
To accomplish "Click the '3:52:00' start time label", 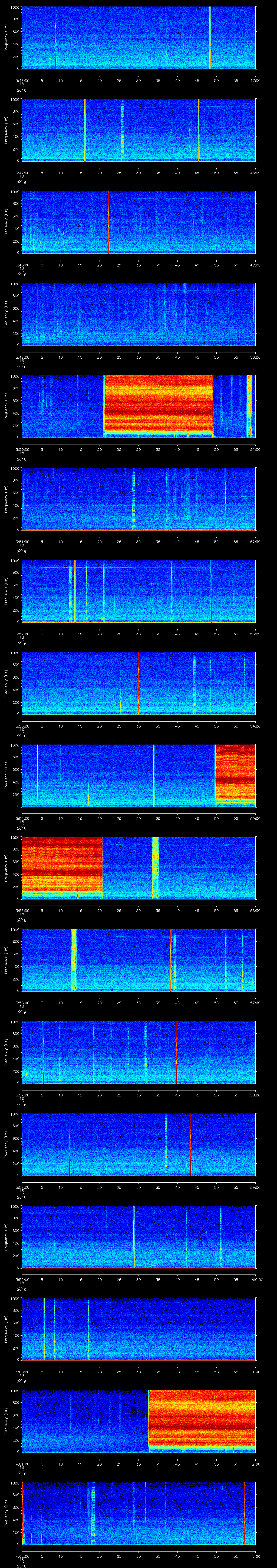I will [x=22, y=634].
